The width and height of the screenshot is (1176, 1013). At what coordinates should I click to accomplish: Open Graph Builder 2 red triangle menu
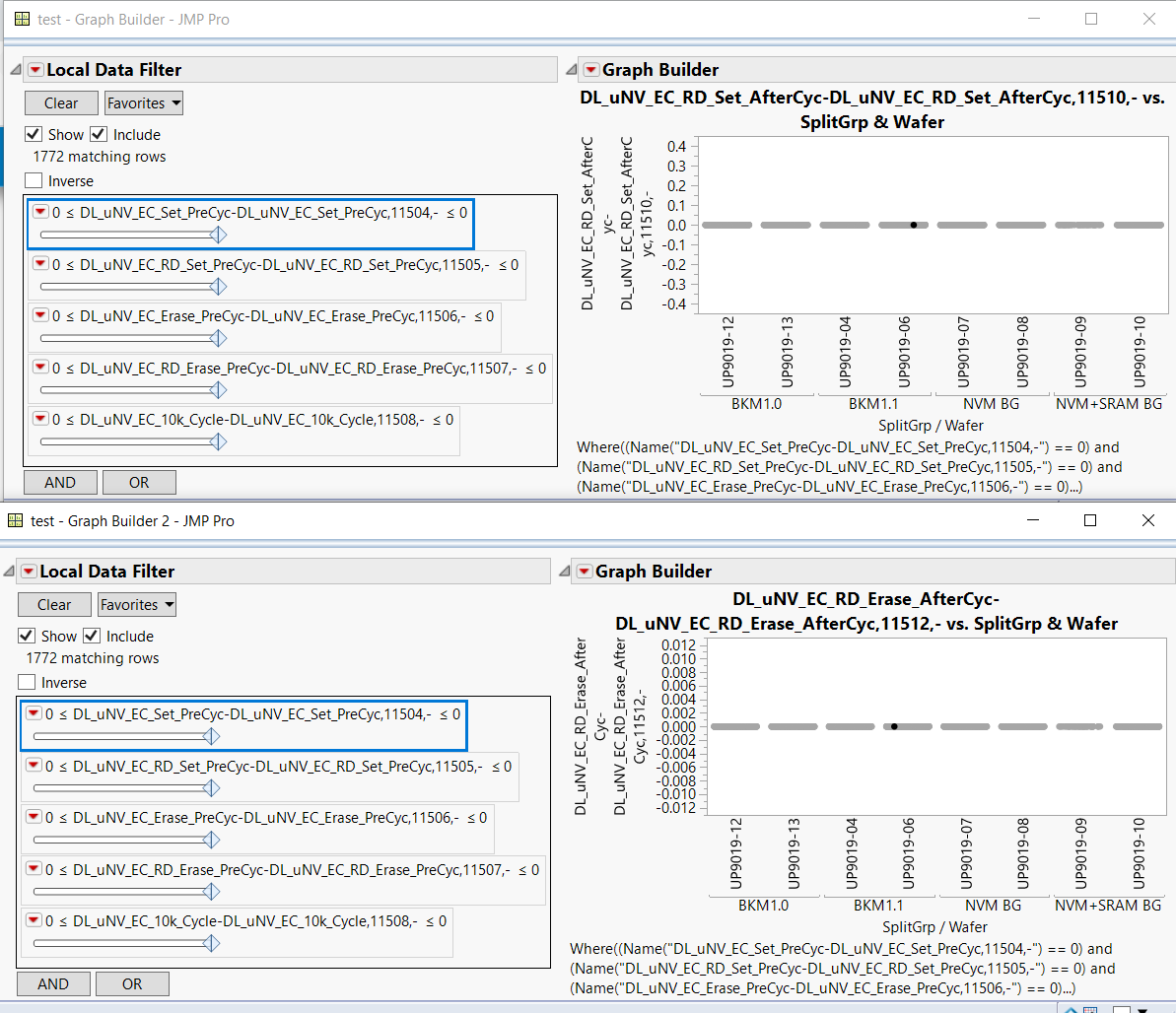tap(585, 572)
